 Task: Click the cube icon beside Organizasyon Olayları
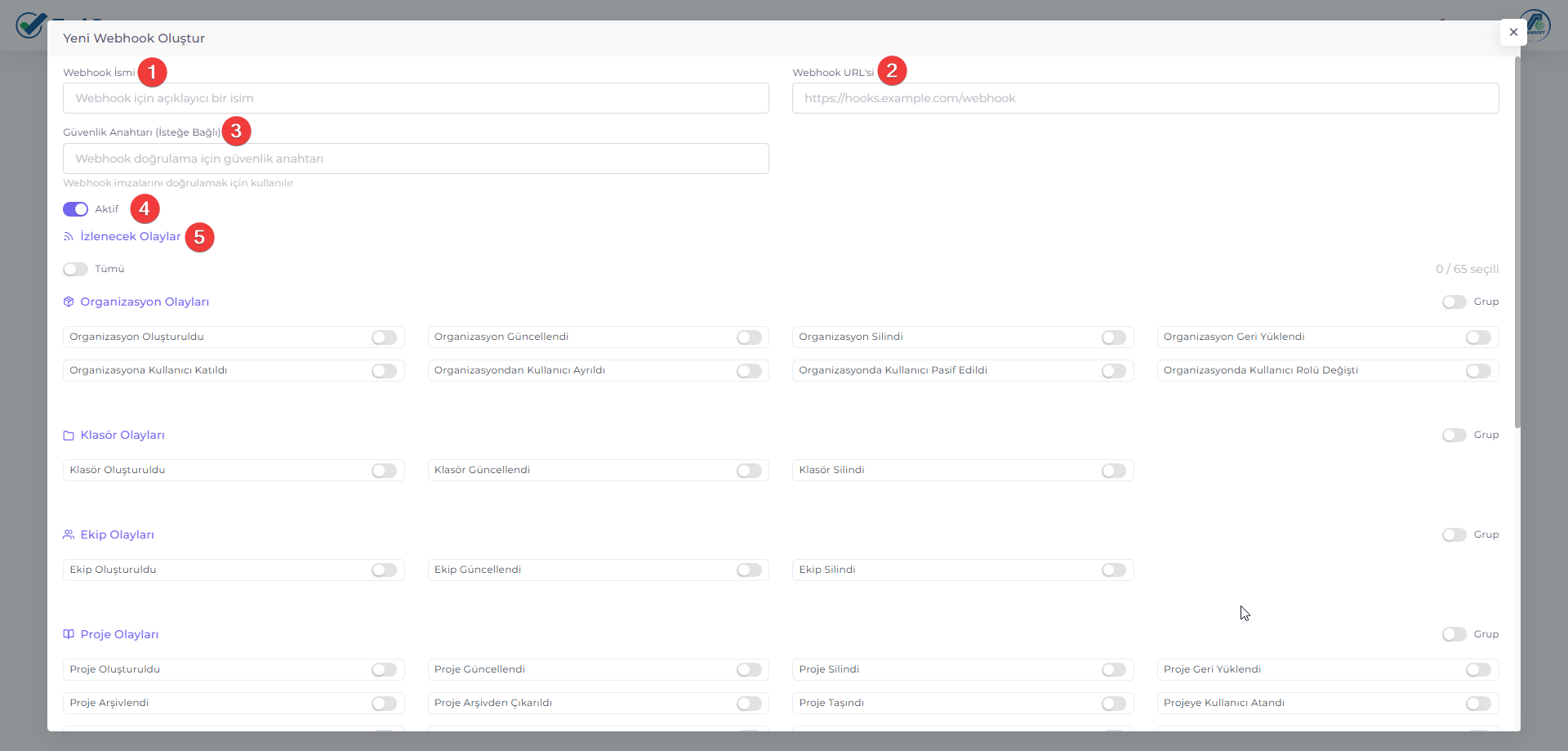pyautogui.click(x=69, y=302)
